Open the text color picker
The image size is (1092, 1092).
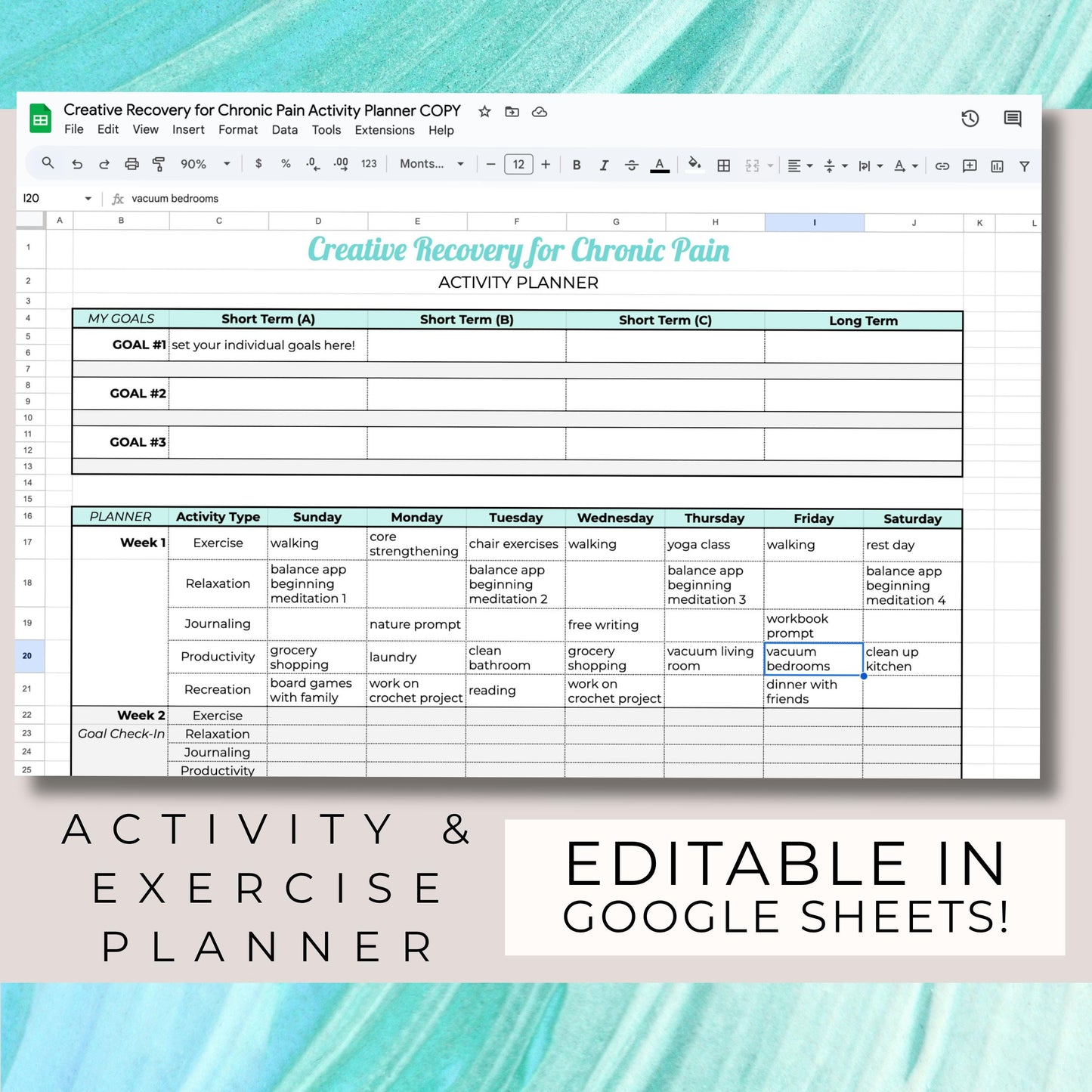(x=659, y=164)
